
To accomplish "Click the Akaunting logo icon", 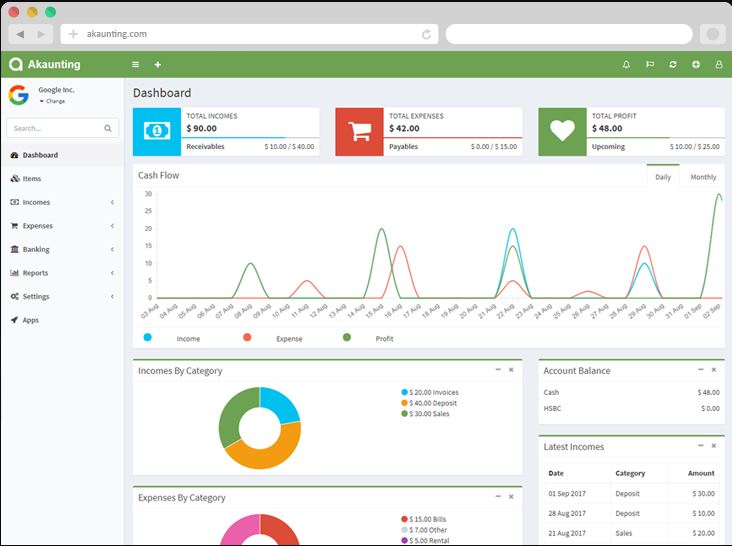I will pos(16,64).
